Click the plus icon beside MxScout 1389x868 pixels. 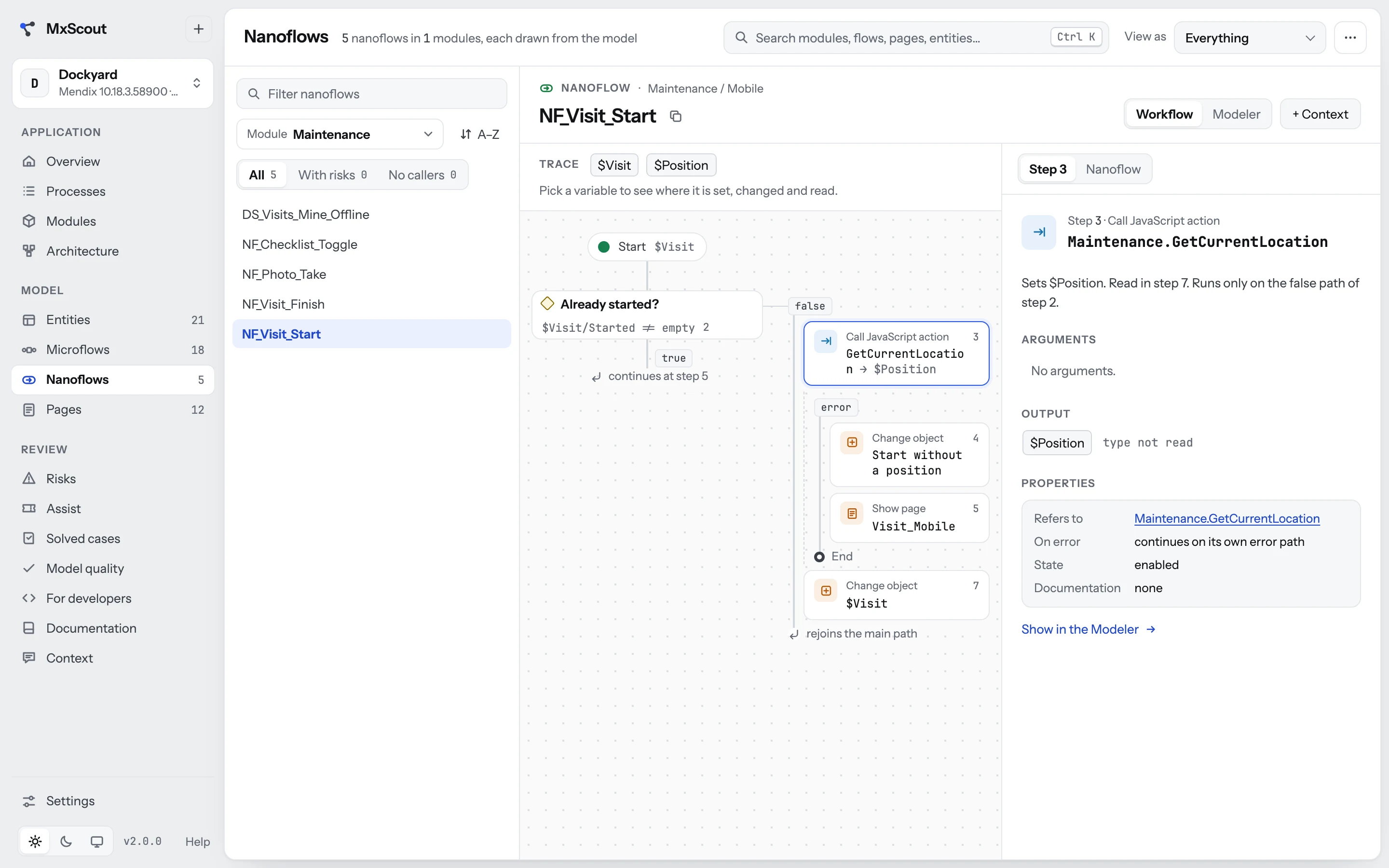(x=199, y=29)
